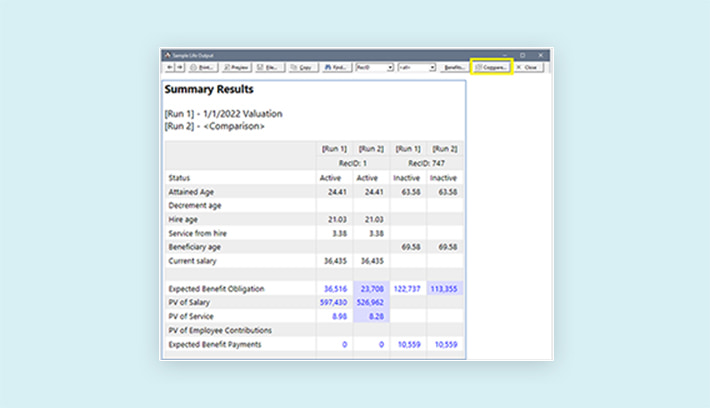Screen dimensions: 710x408
Task: Click the Summary Results heading
Action: pos(207,89)
